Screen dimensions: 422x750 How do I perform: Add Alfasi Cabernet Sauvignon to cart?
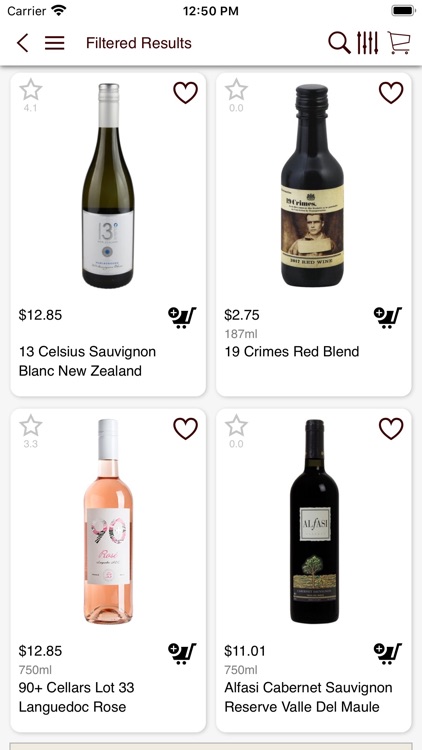click(x=388, y=653)
